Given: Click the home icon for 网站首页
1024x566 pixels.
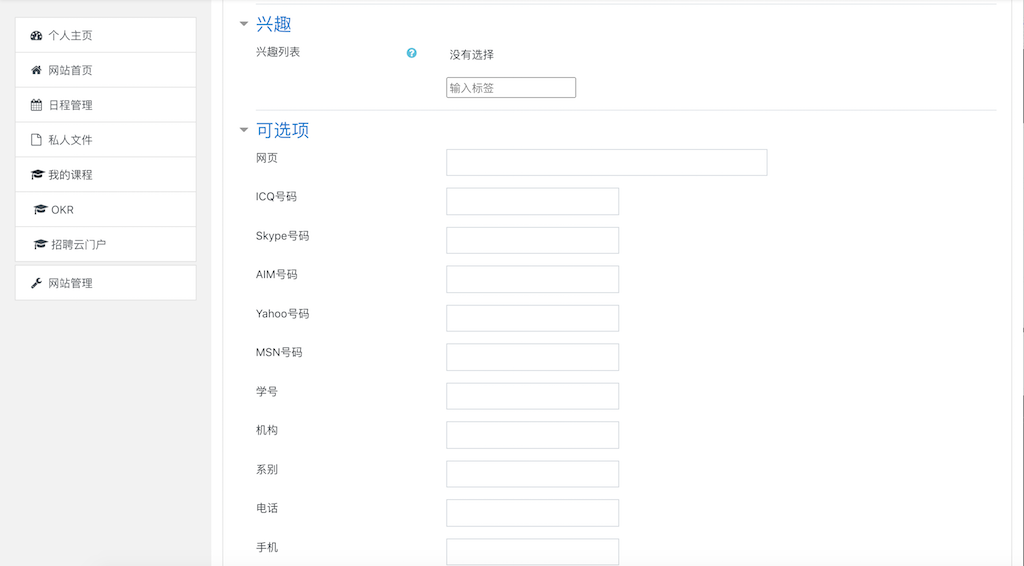Looking at the screenshot, I should (x=37, y=71).
